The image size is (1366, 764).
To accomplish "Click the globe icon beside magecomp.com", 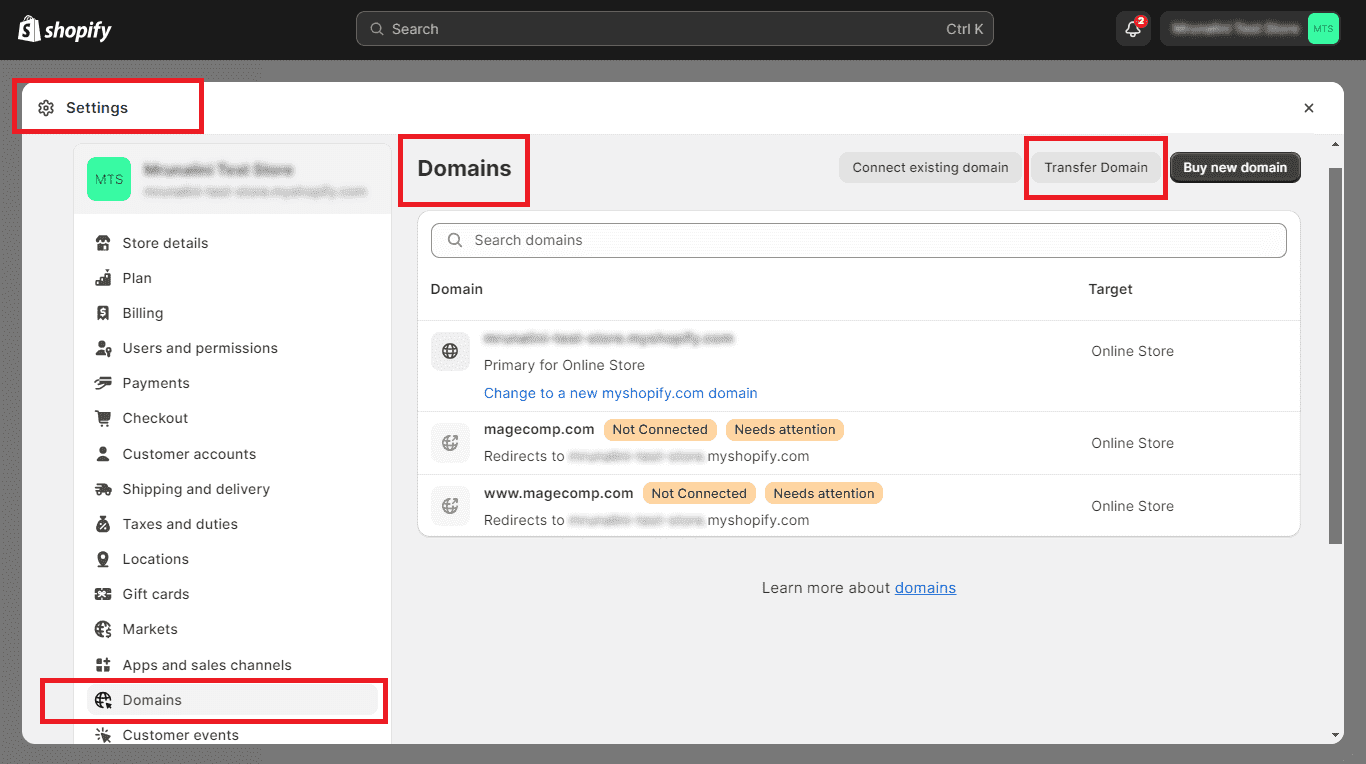I will [450, 443].
